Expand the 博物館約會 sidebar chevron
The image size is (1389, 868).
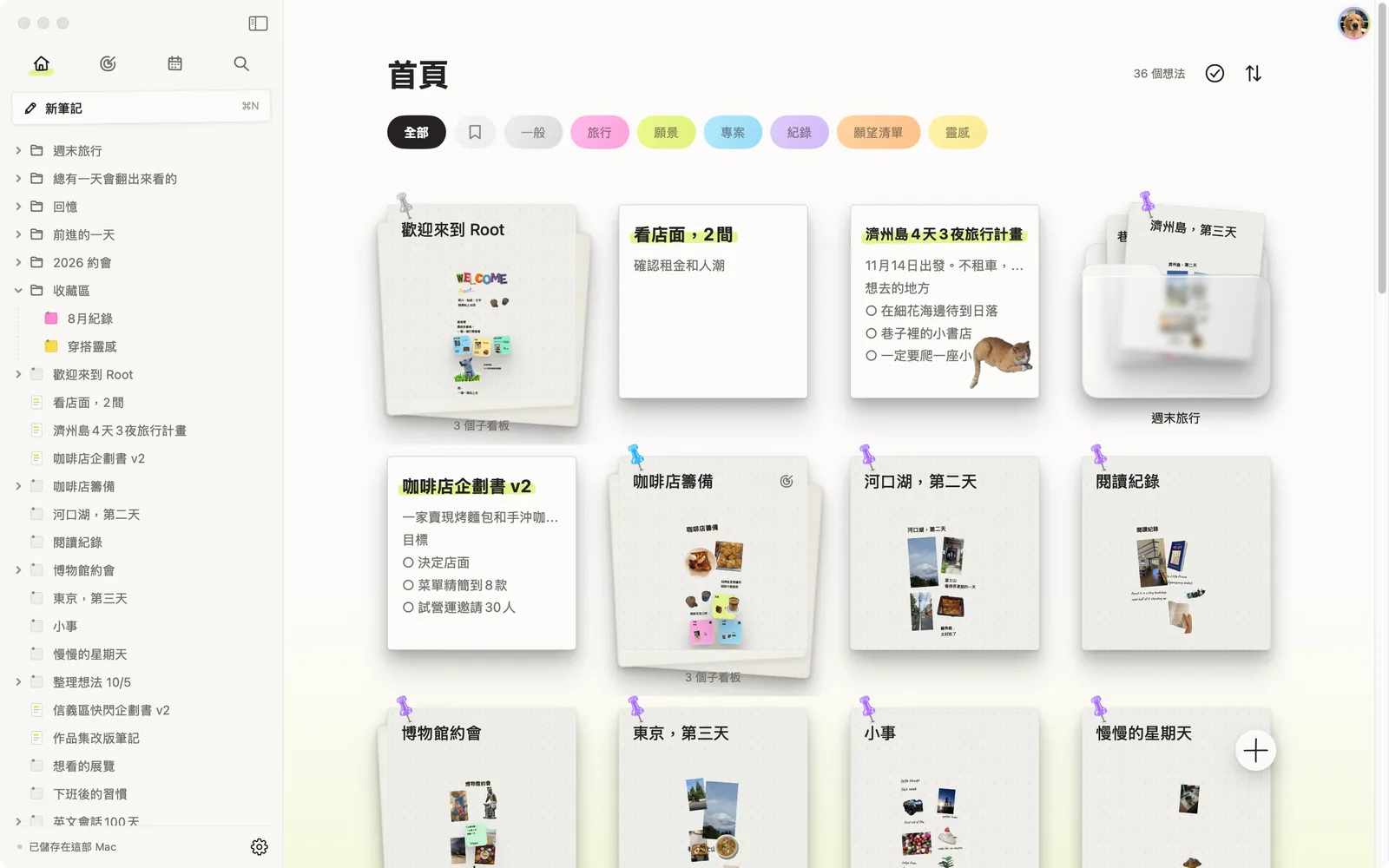(18, 570)
